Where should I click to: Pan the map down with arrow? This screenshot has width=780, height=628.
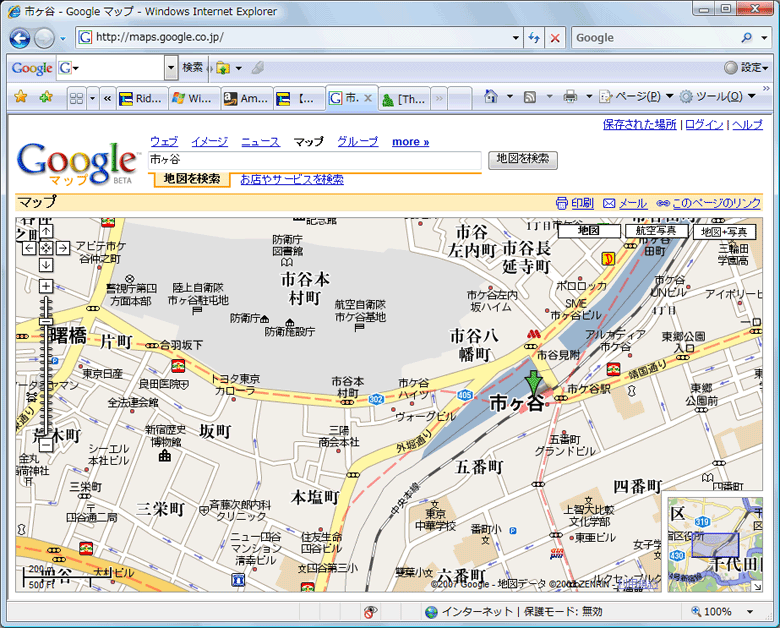click(46, 264)
